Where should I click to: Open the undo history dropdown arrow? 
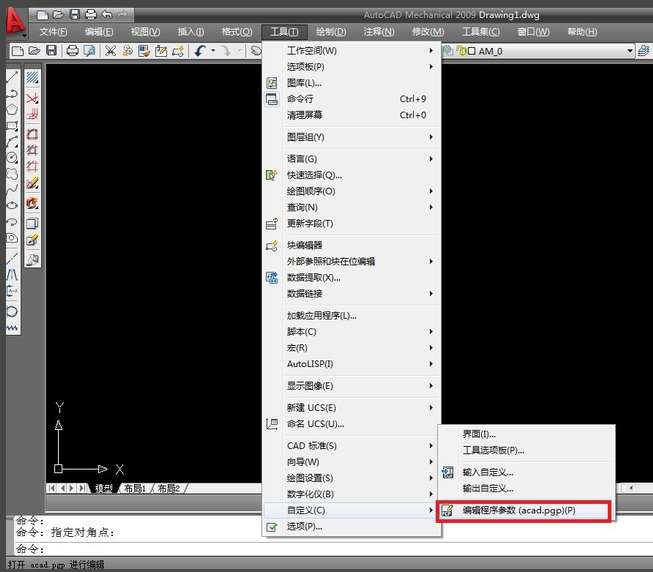tap(213, 51)
